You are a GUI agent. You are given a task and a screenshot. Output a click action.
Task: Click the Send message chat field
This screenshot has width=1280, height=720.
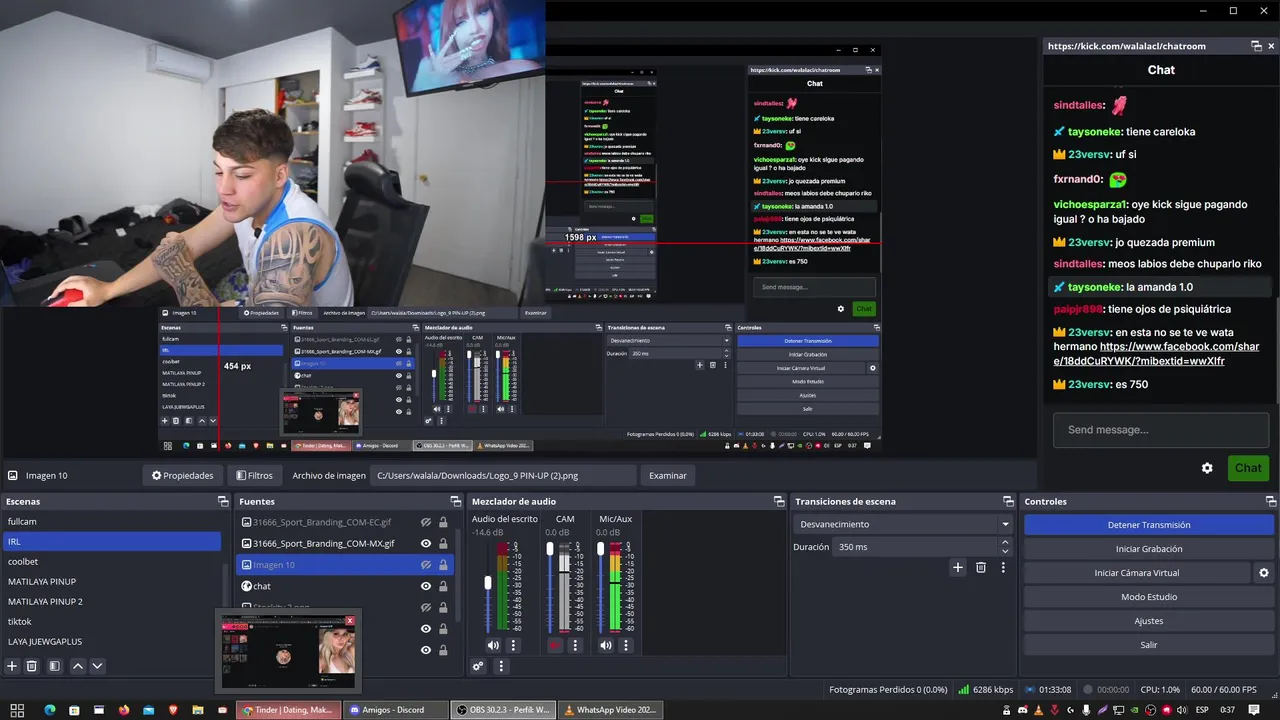(1161, 430)
